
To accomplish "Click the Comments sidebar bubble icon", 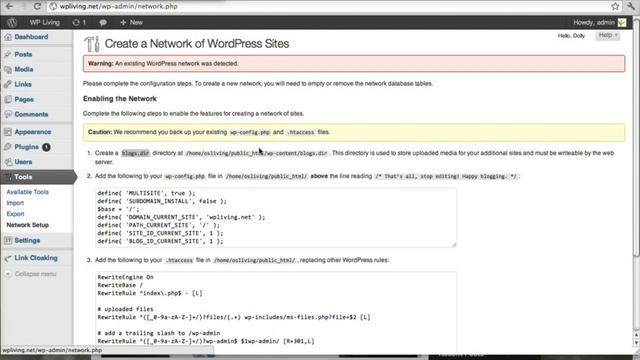I will pyautogui.click(x=8, y=114).
